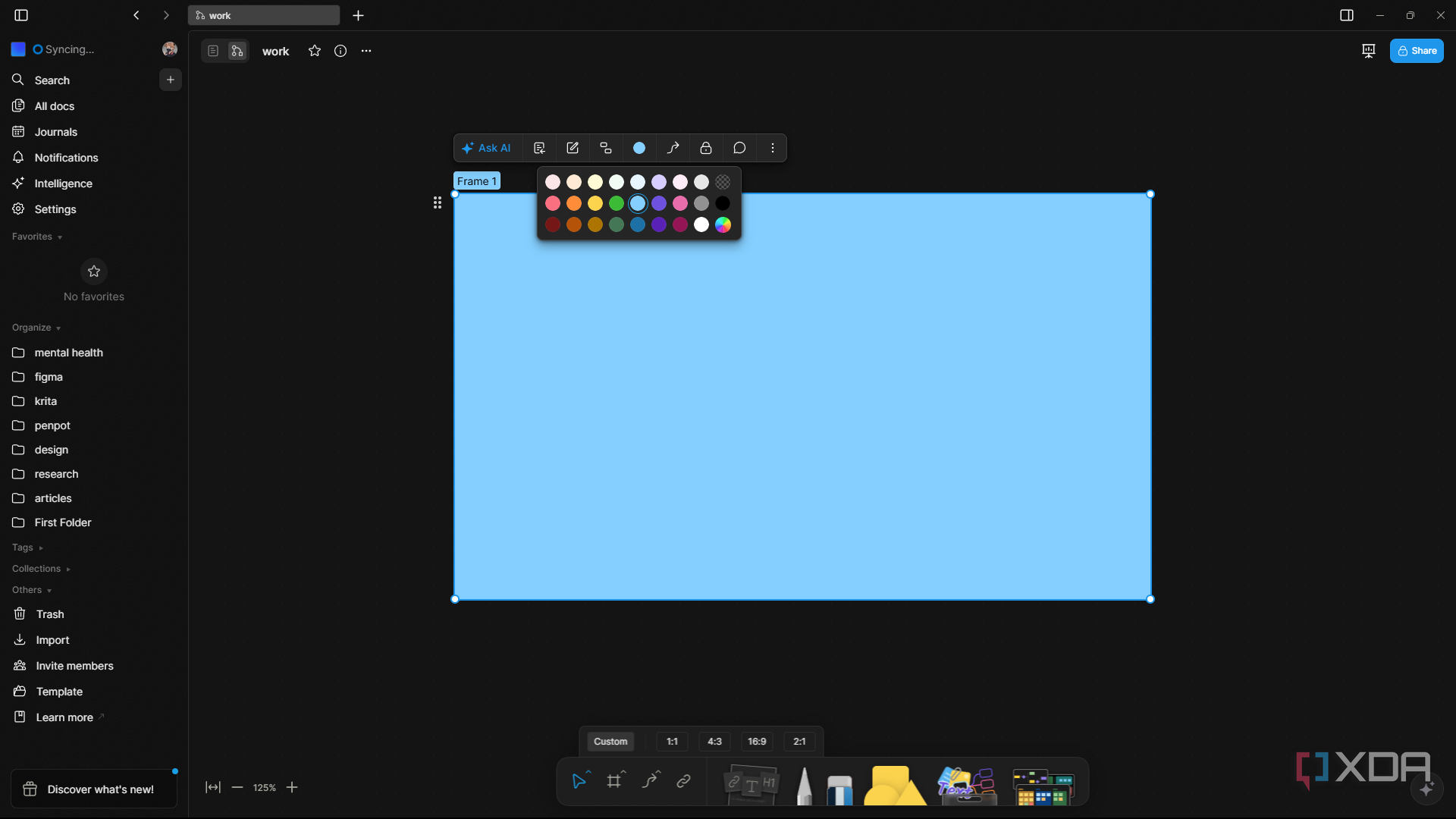Click the mind map layout icon in toolbar
Image resolution: width=1456 pixels, height=819 pixels.
[x=606, y=148]
